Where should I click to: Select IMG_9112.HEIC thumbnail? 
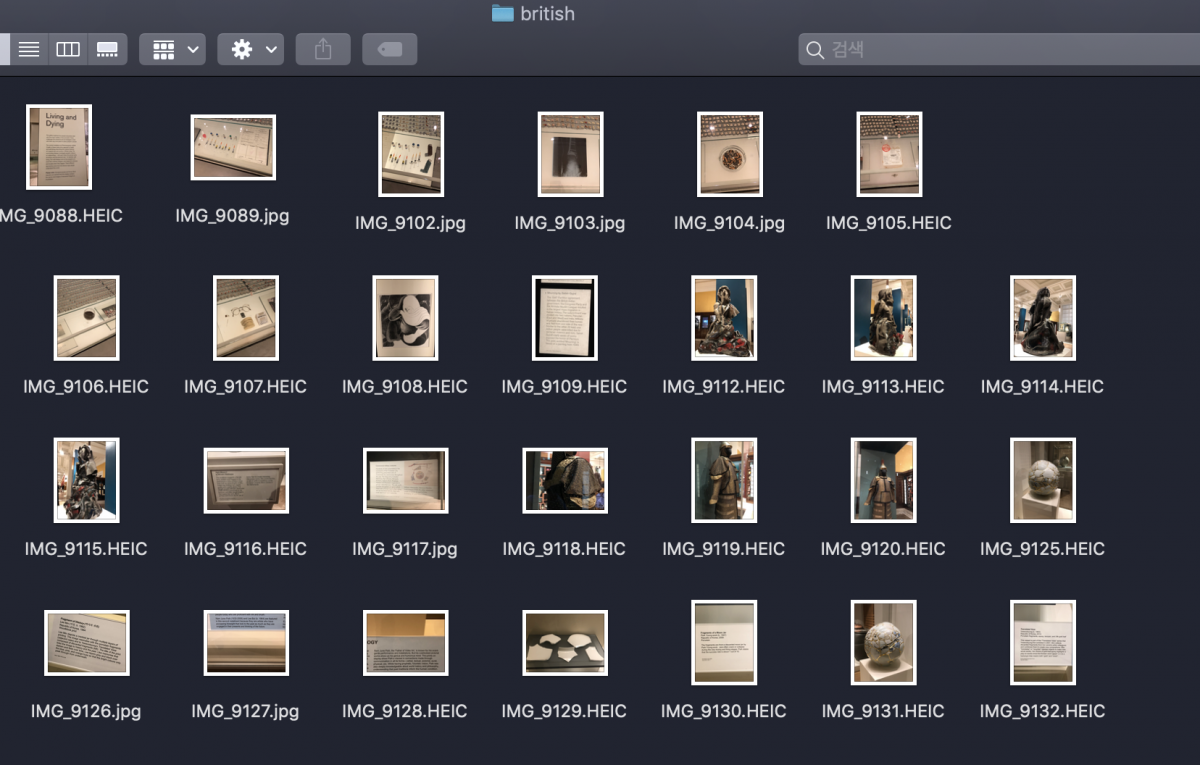pos(724,318)
